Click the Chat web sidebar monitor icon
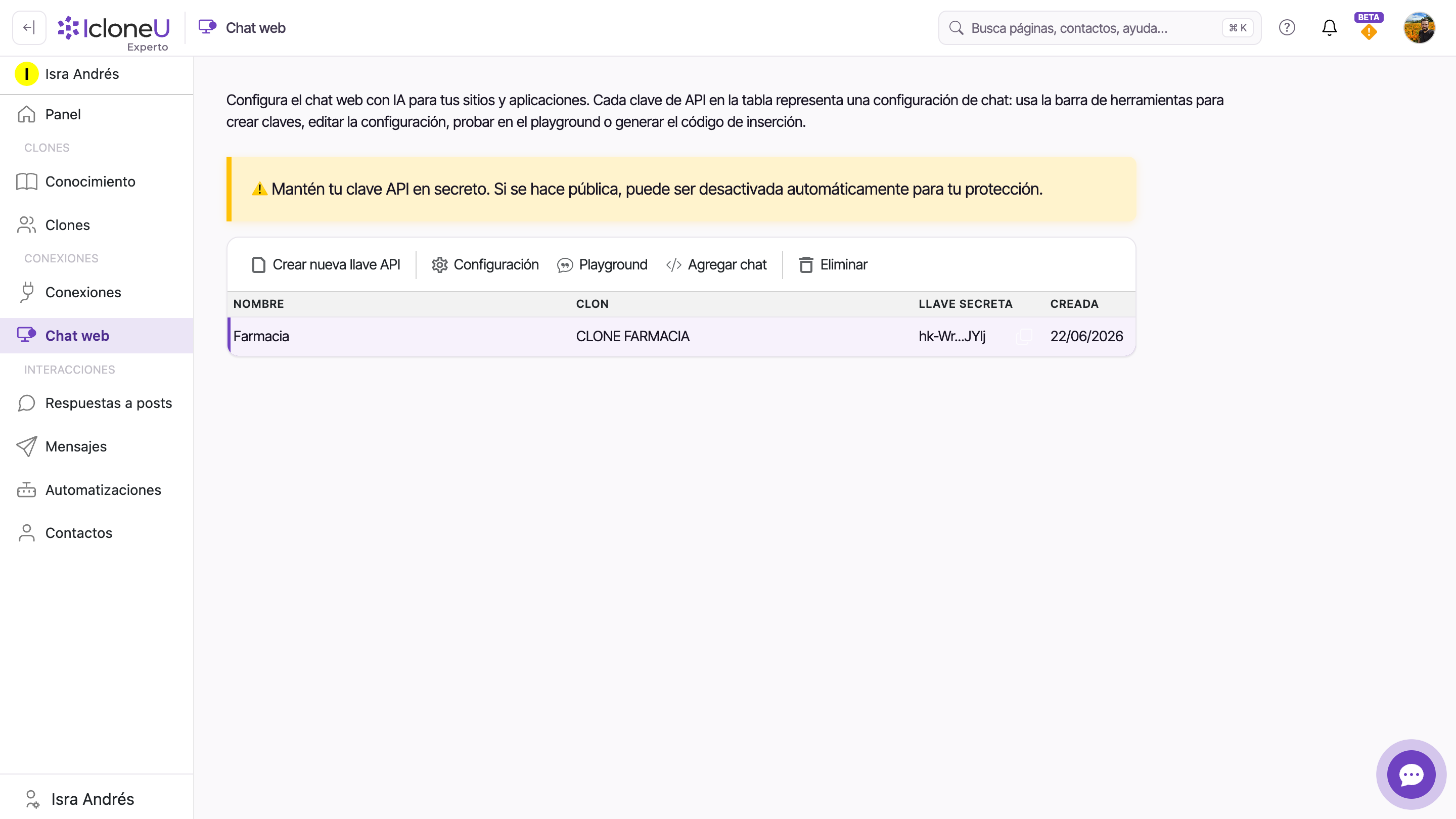 click(27, 335)
